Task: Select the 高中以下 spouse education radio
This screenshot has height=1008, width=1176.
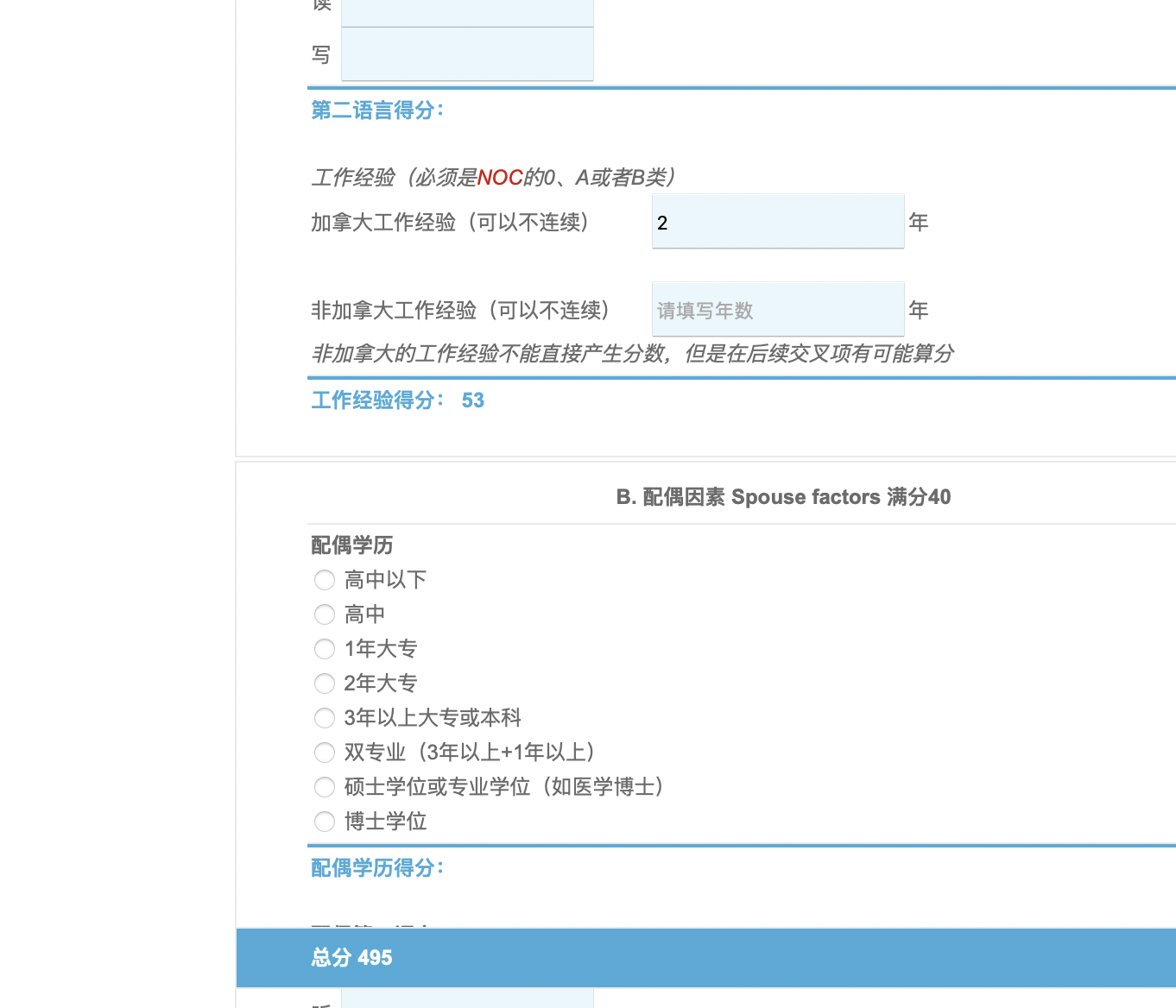Action: tap(325, 580)
